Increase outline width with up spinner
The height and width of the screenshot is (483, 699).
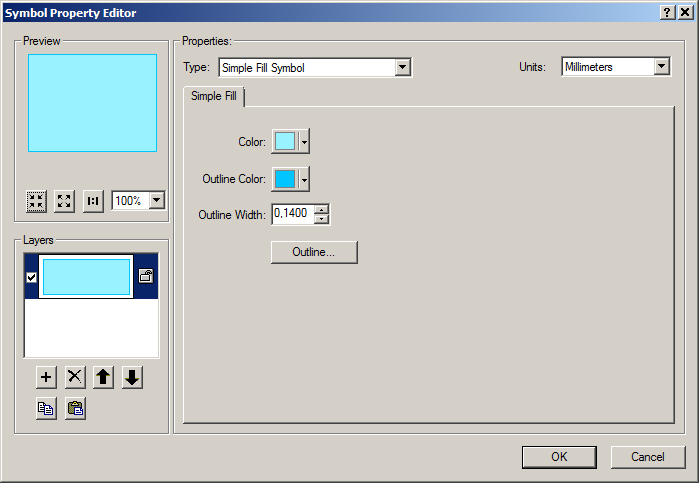click(x=321, y=210)
